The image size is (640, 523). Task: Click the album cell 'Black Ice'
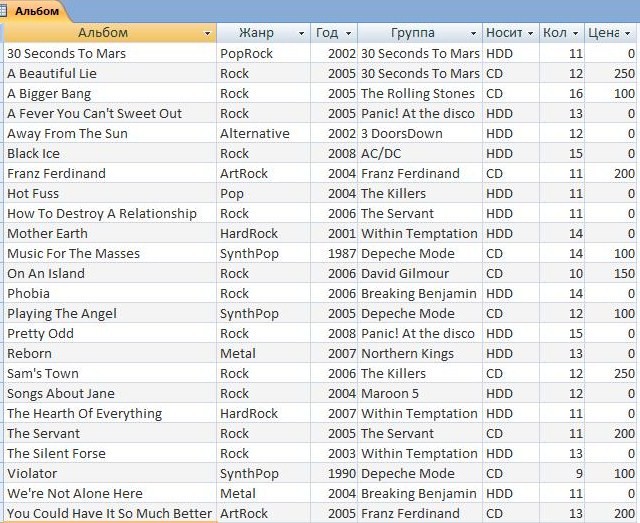point(110,154)
